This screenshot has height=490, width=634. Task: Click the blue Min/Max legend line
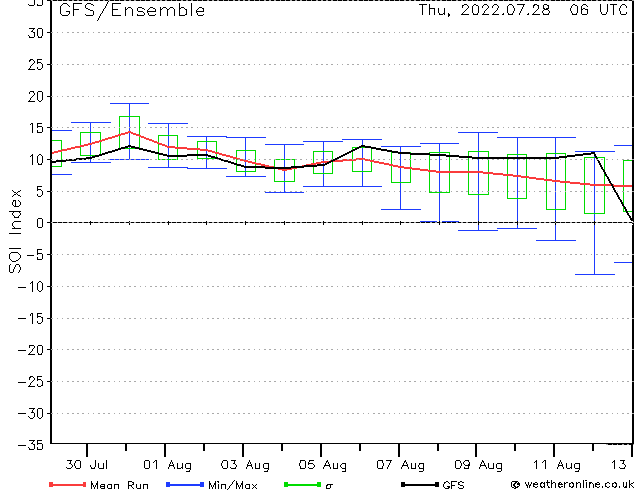(x=185, y=484)
